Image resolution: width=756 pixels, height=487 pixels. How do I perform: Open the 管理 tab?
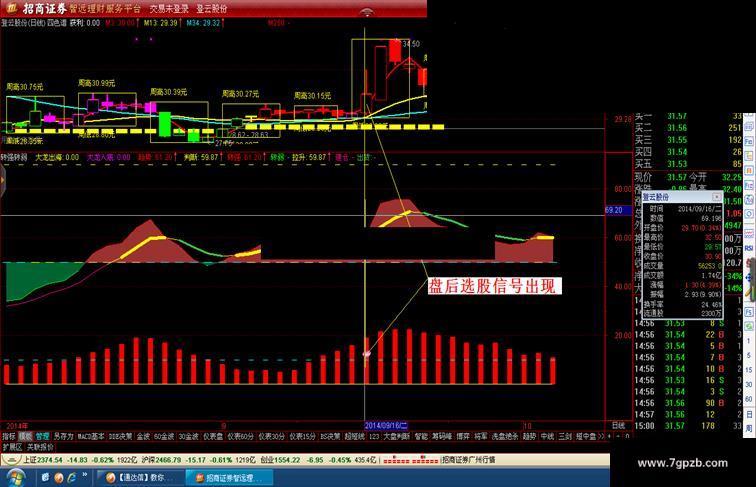click(42, 436)
